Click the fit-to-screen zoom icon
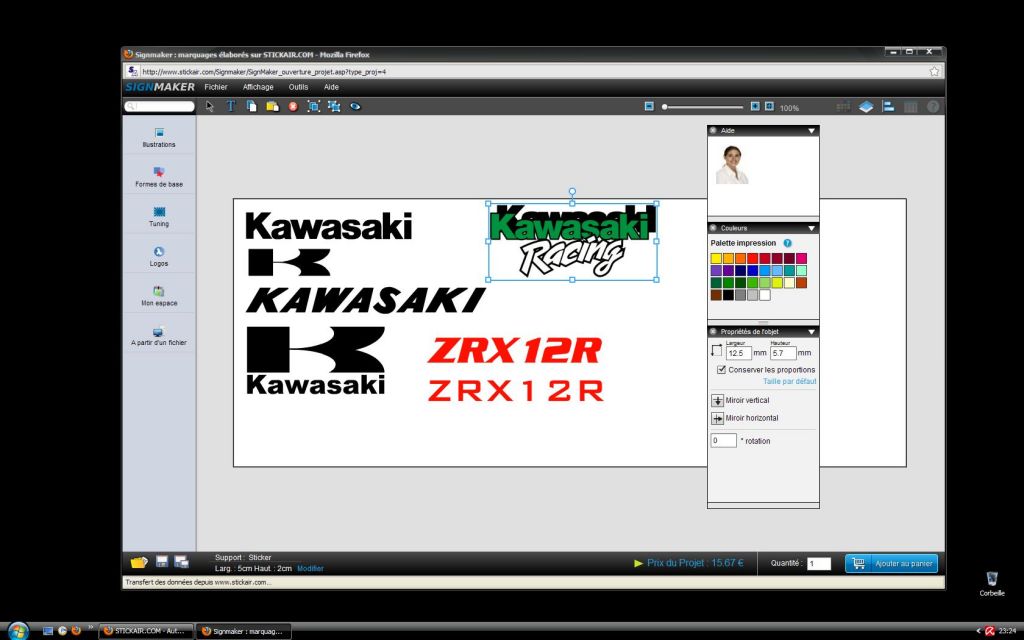The image size is (1024, 640). [x=769, y=106]
